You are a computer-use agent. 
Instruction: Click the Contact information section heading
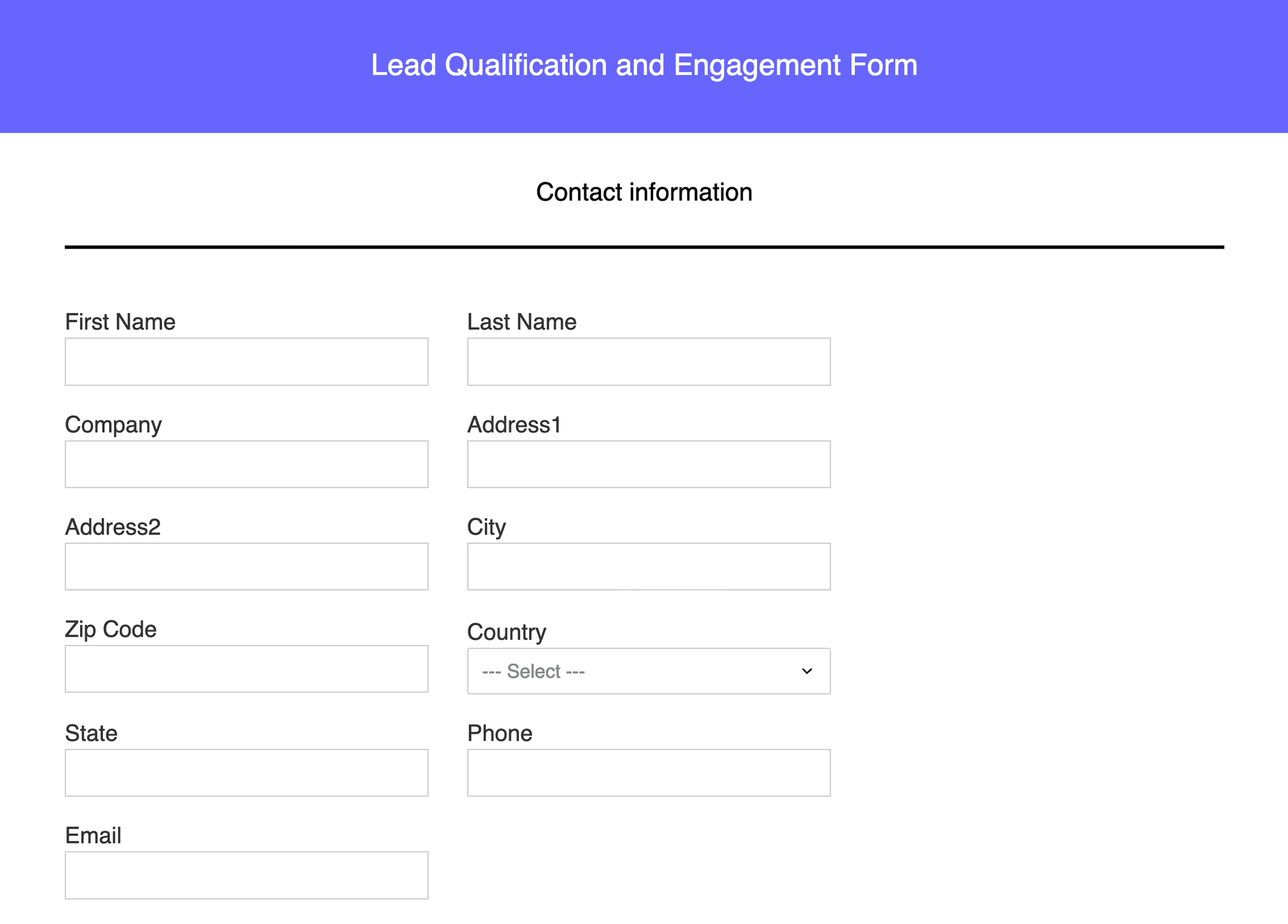[x=643, y=192]
